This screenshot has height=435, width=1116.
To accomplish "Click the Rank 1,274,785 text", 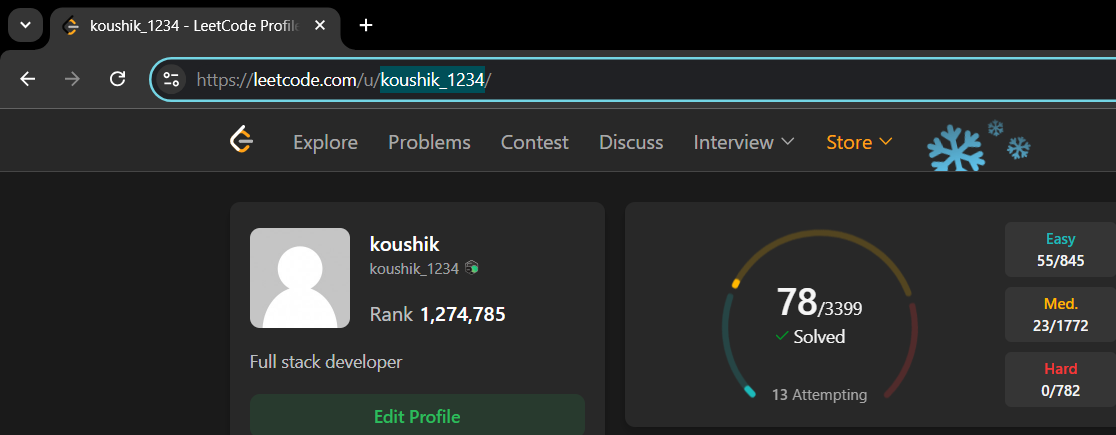I will 438,314.
